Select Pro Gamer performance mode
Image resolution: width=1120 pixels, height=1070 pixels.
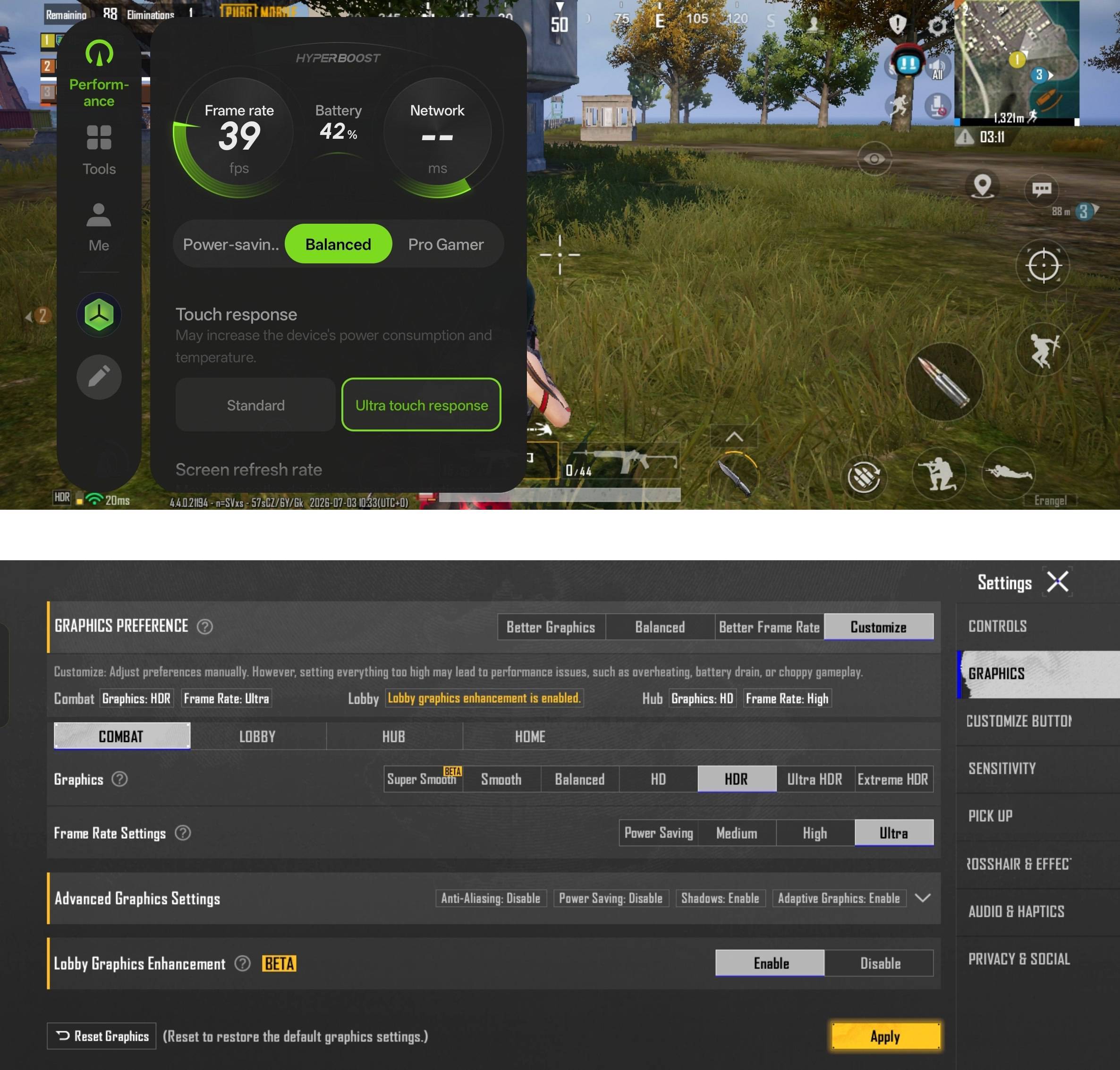[x=446, y=244]
